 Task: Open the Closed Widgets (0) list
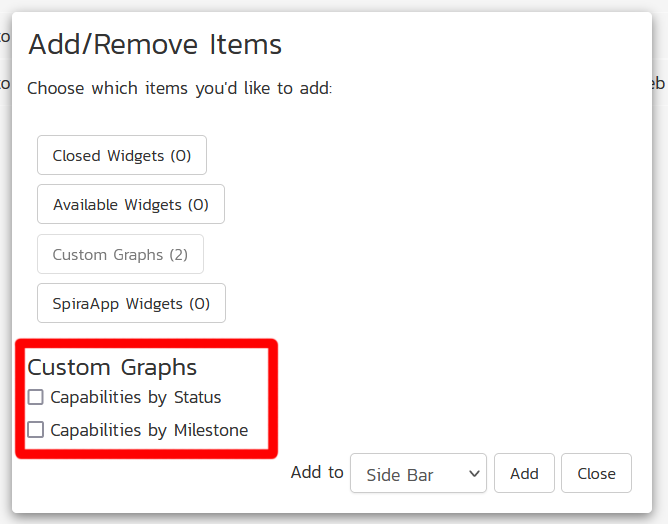coord(121,155)
